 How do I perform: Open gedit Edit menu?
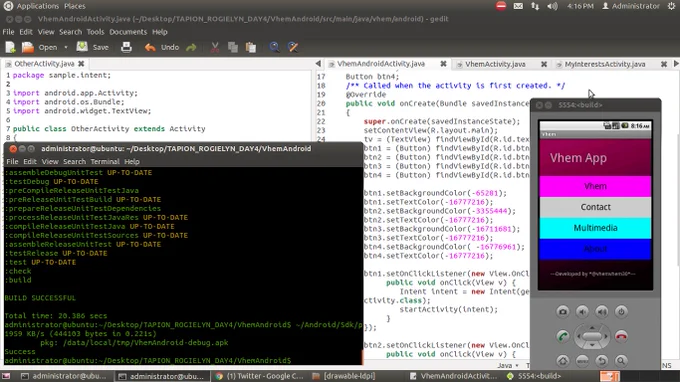coord(26,32)
